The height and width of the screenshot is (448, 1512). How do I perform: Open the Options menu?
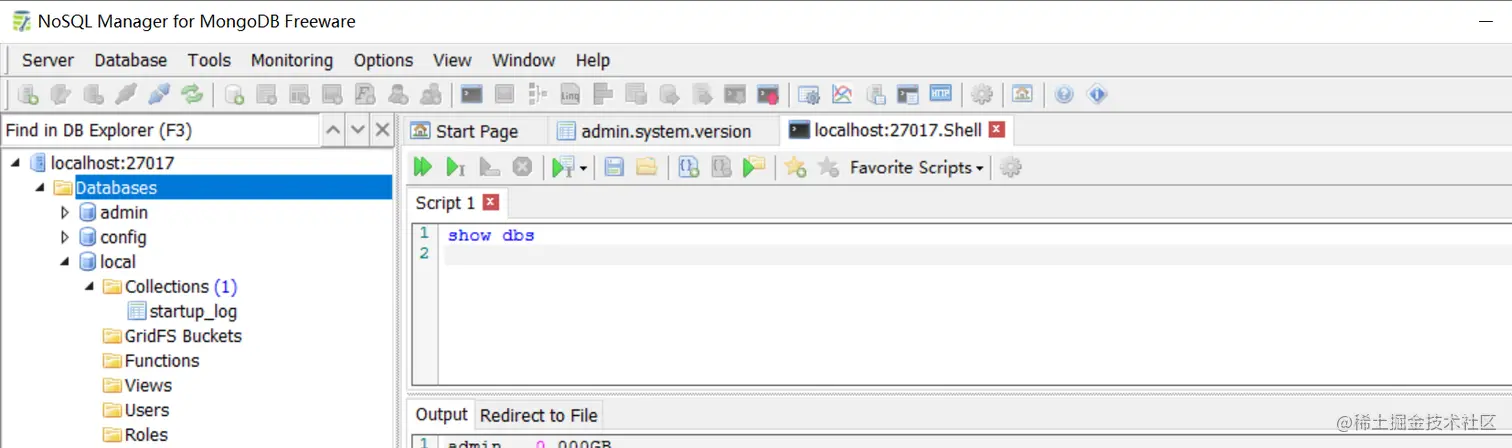[383, 60]
